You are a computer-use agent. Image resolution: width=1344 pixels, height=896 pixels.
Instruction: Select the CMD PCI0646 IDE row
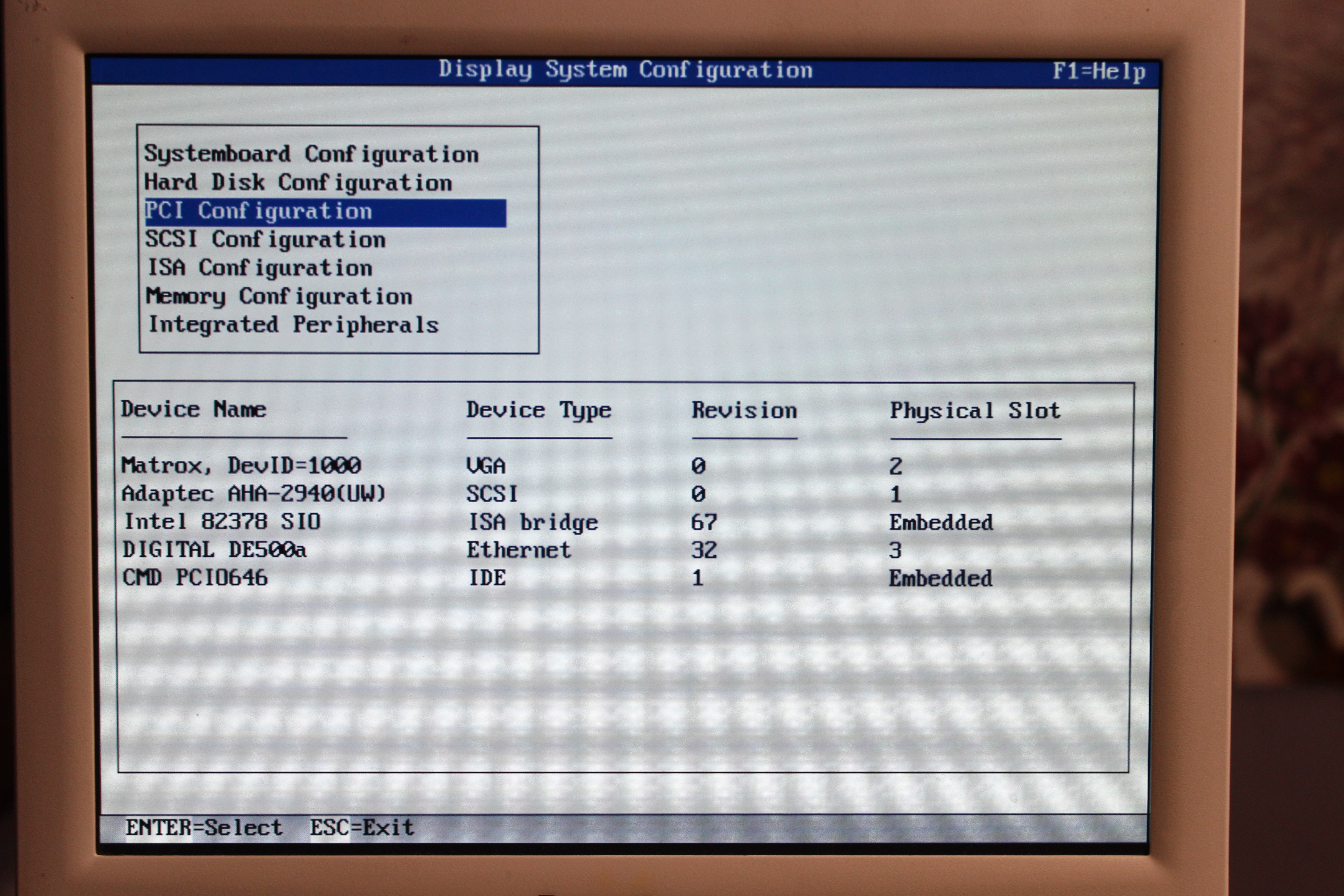(x=195, y=578)
